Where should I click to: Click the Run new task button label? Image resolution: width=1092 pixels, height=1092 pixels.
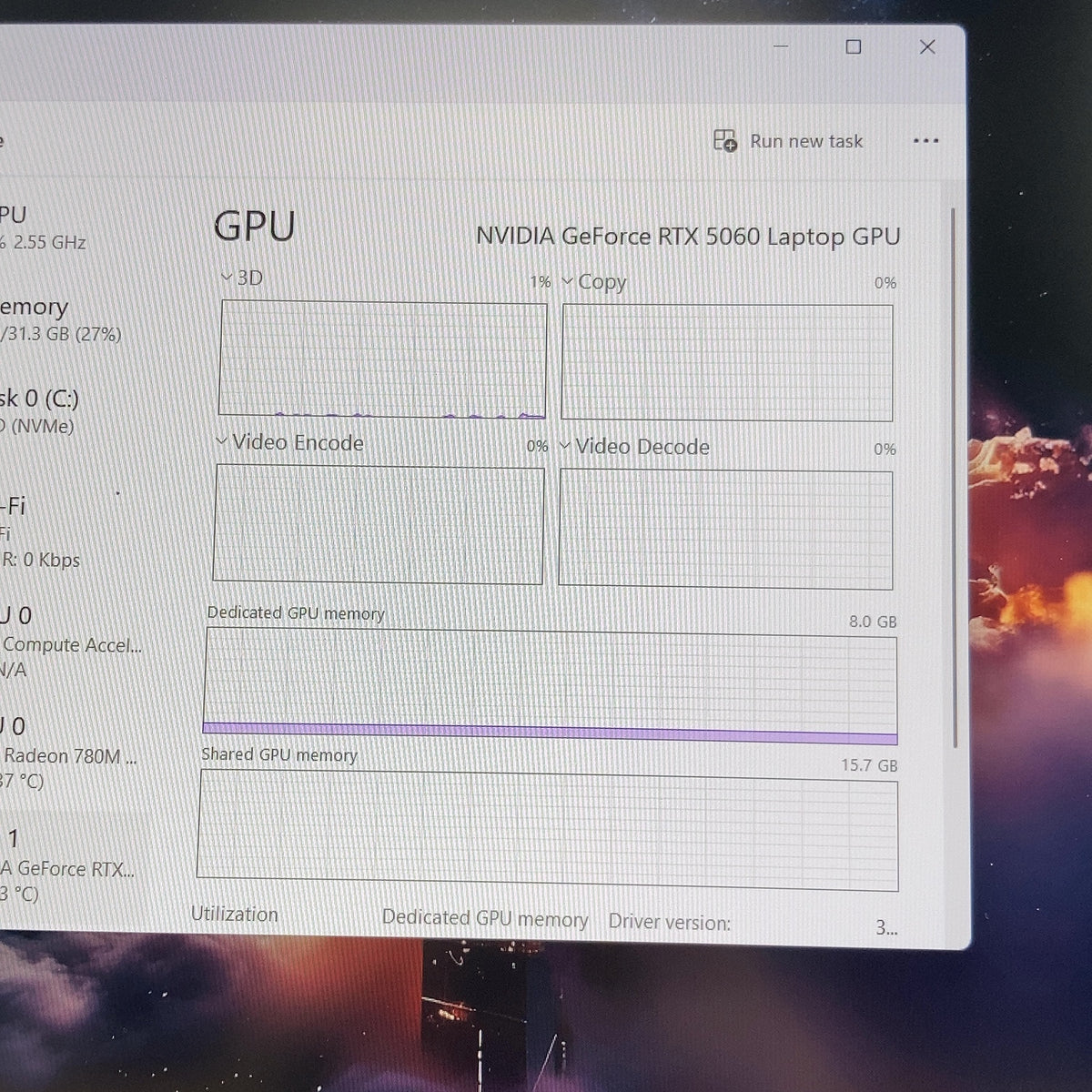[x=806, y=141]
